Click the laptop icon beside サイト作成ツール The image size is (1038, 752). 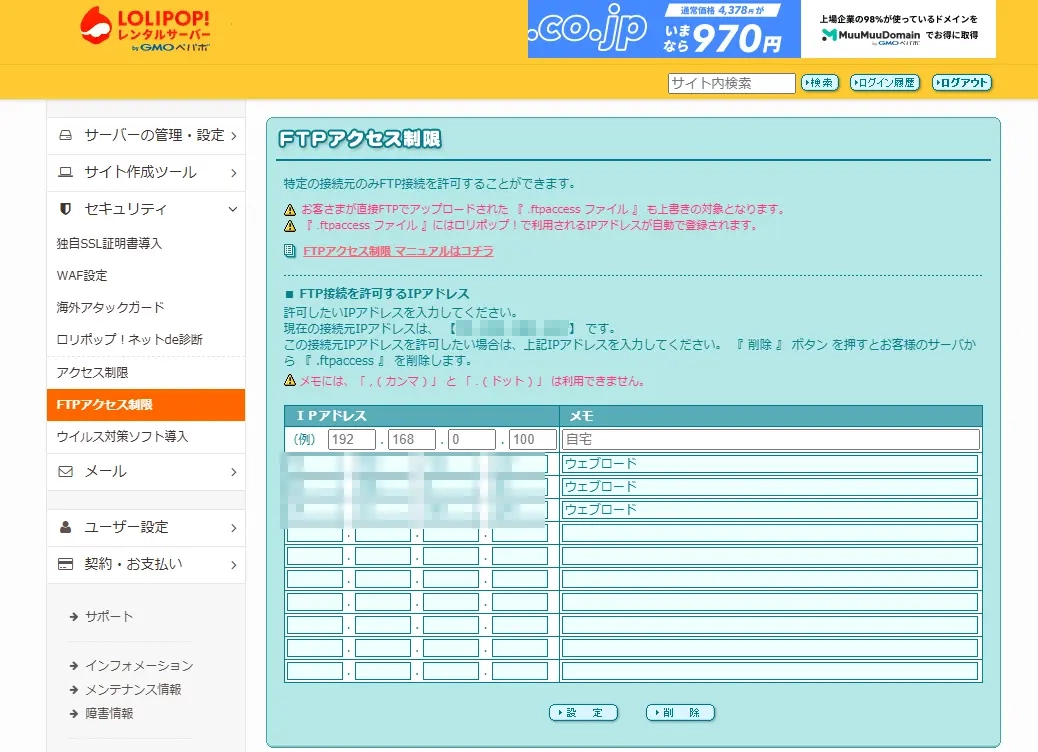click(66, 172)
